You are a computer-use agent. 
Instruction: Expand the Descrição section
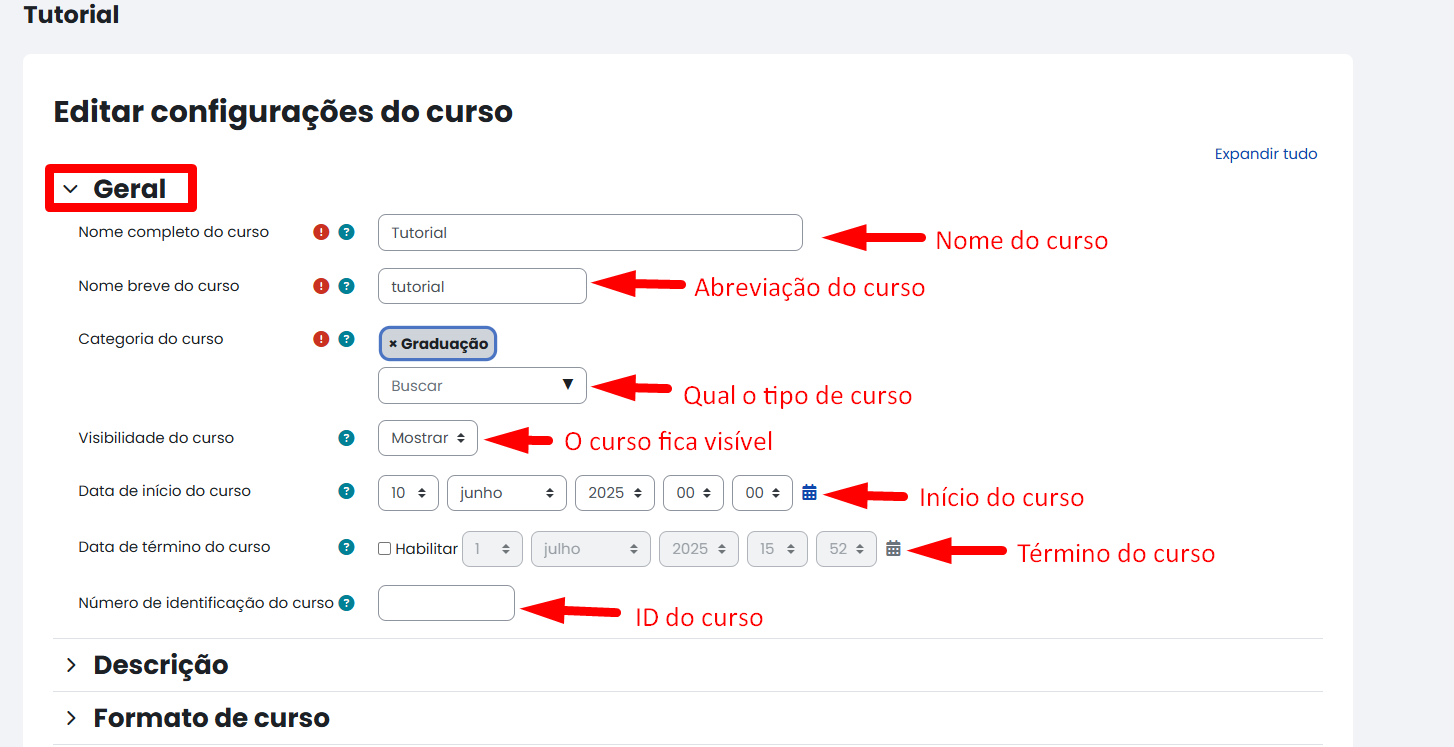pyautogui.click(x=160, y=664)
